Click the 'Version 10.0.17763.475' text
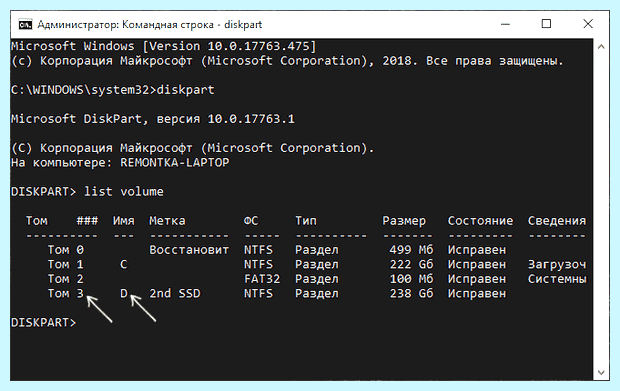 (229, 46)
